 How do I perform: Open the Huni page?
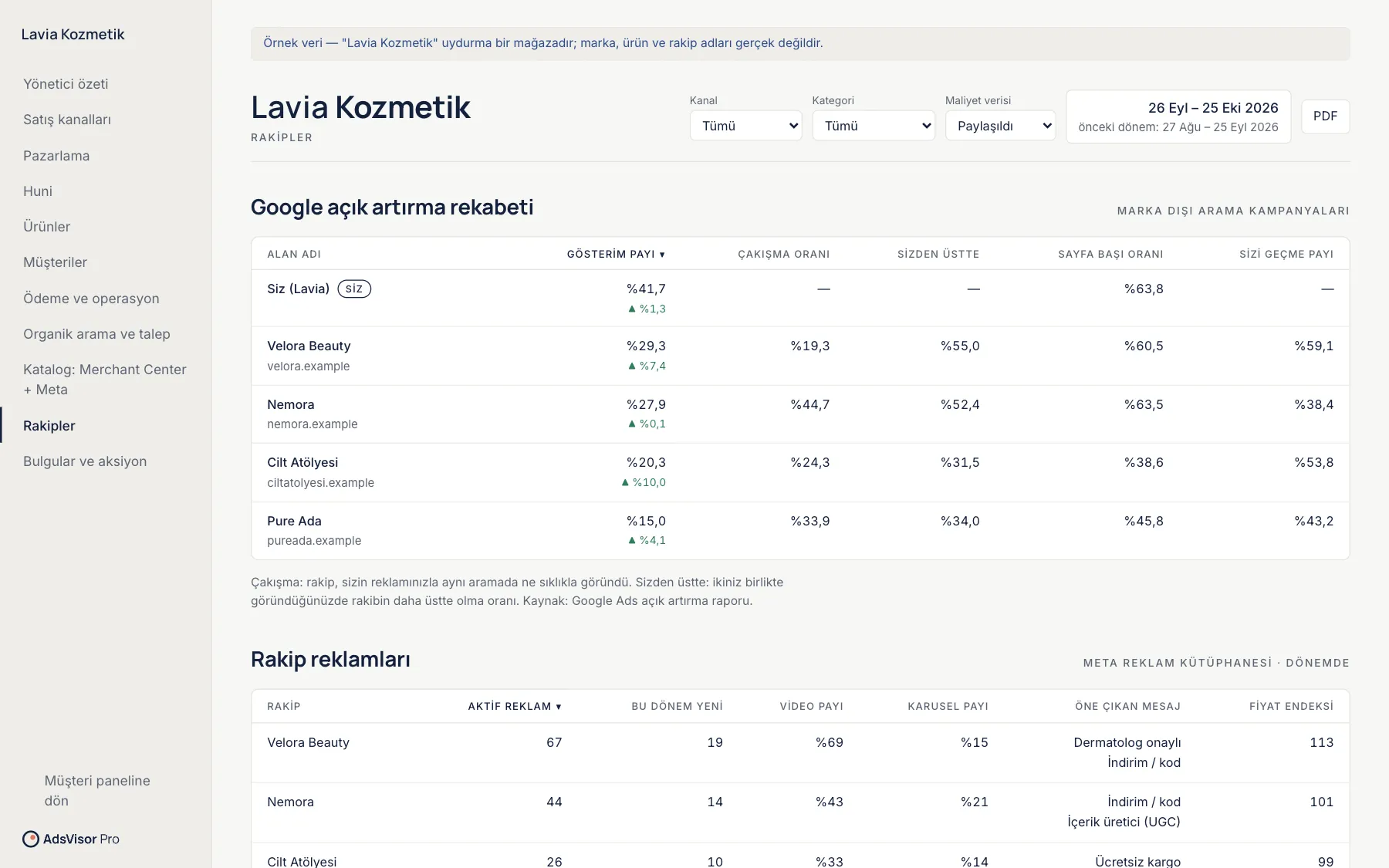click(x=38, y=191)
